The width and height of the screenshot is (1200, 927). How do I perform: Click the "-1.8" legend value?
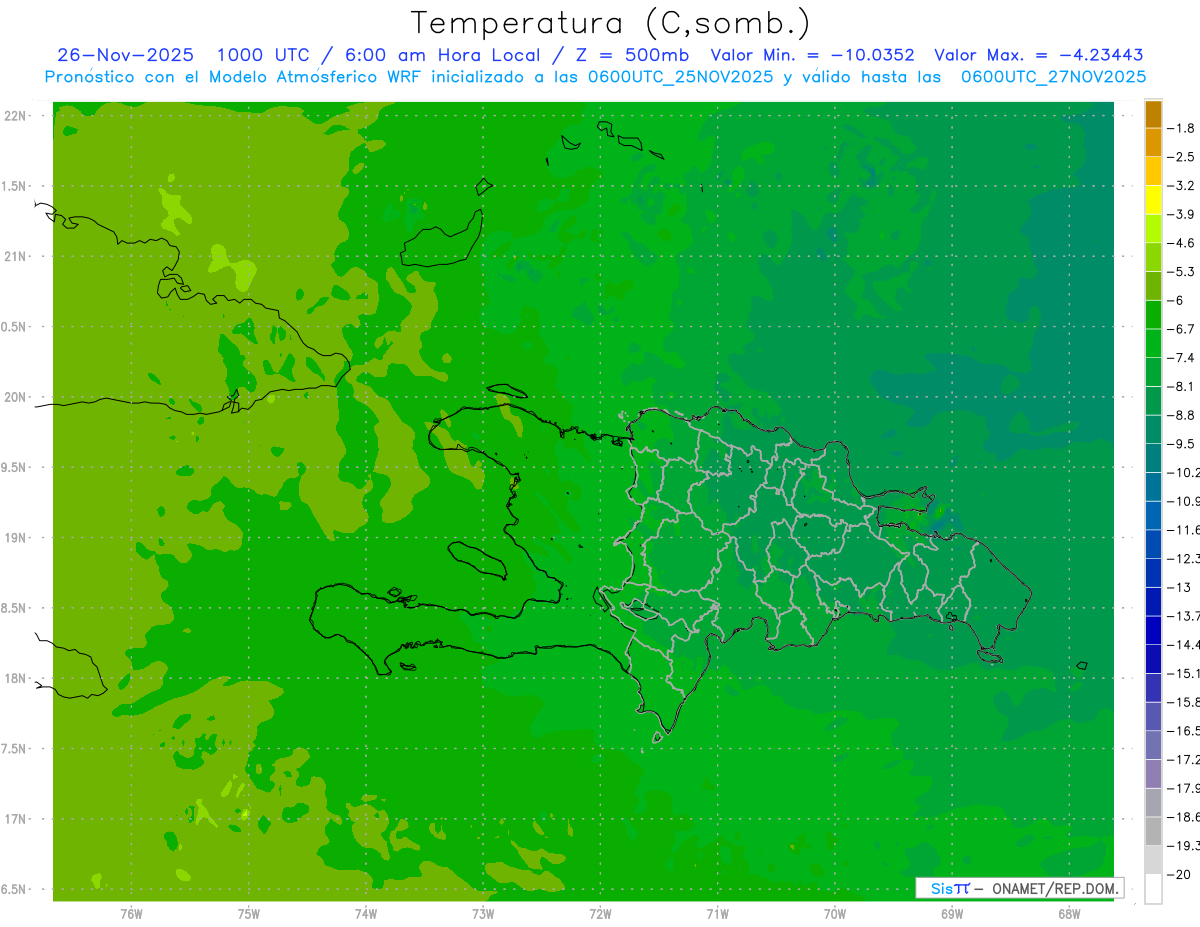pos(1180,128)
